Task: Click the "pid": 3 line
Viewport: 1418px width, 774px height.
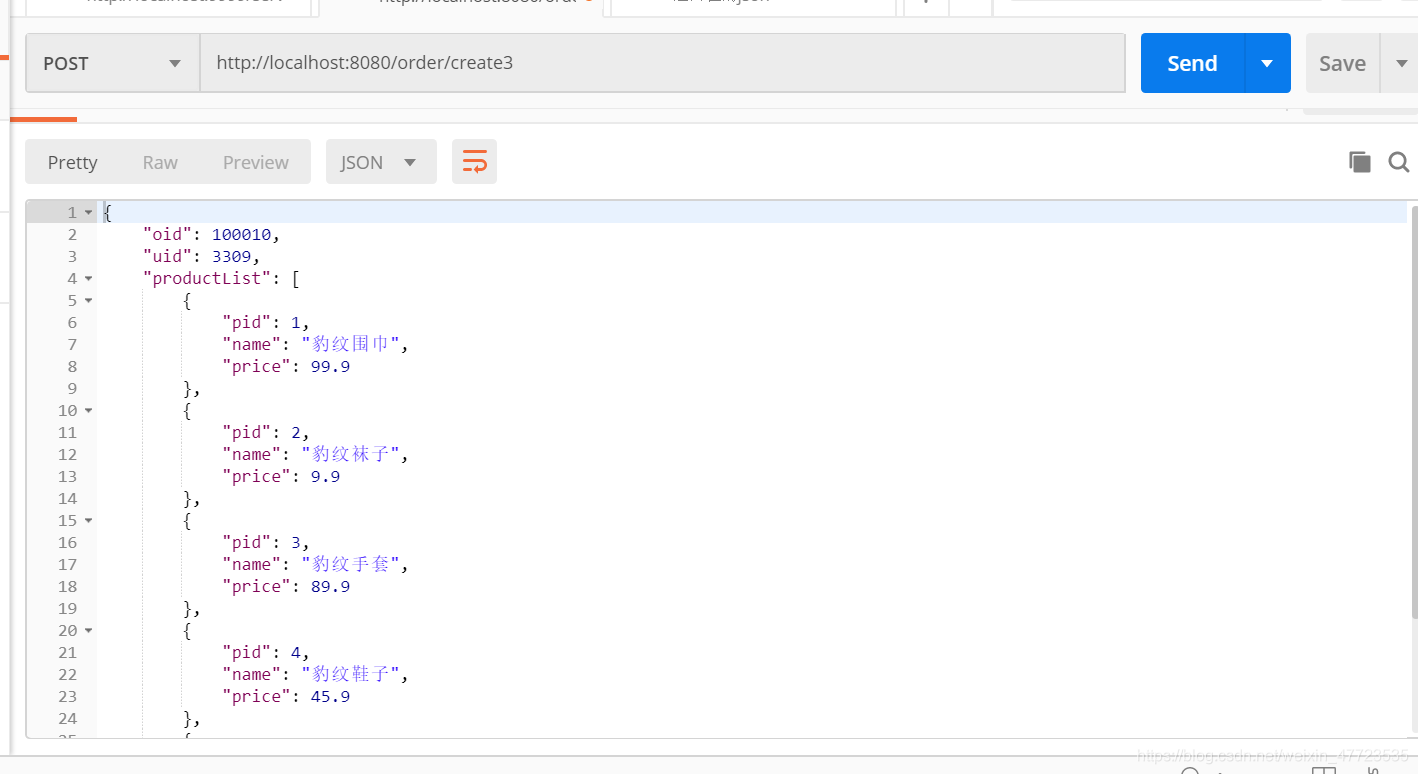Action: tap(266, 543)
